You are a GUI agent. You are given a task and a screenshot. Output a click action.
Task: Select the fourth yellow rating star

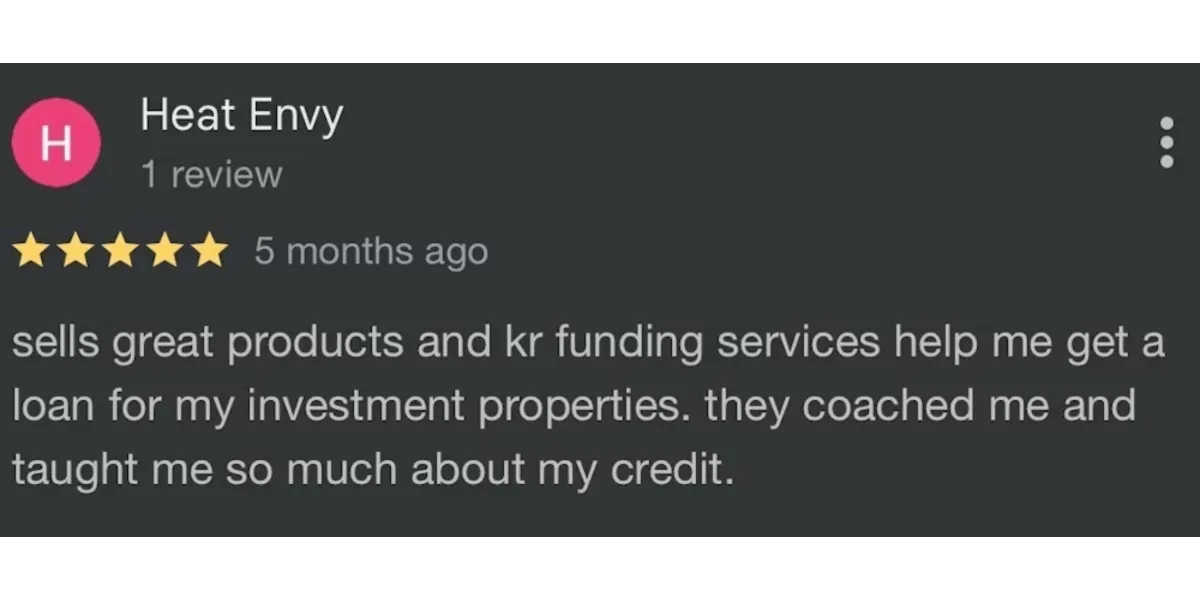[x=165, y=250]
